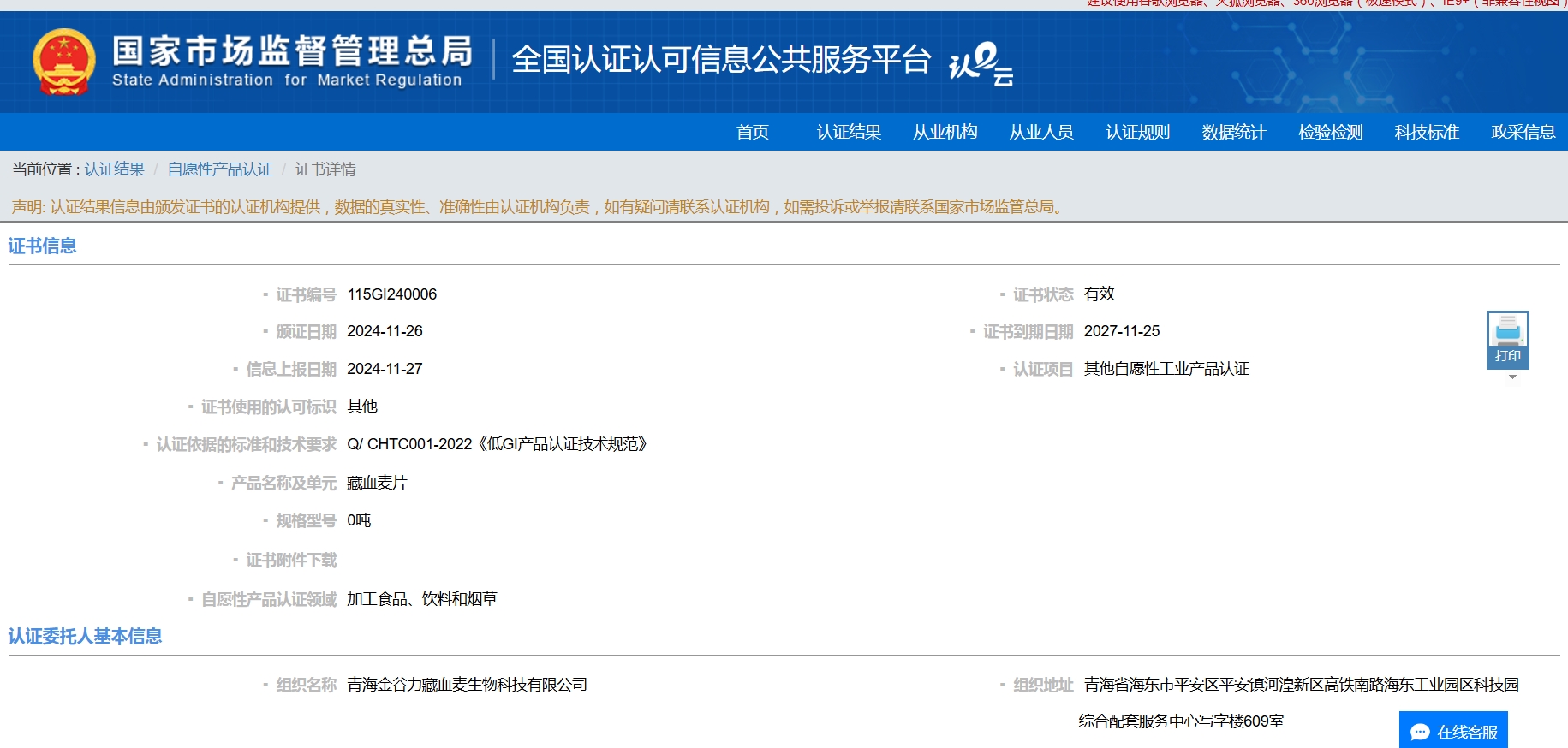Click the 自愿性产品认证 breadcrumb link
Image resolution: width=1568 pixels, height=748 pixels.
click(x=220, y=169)
